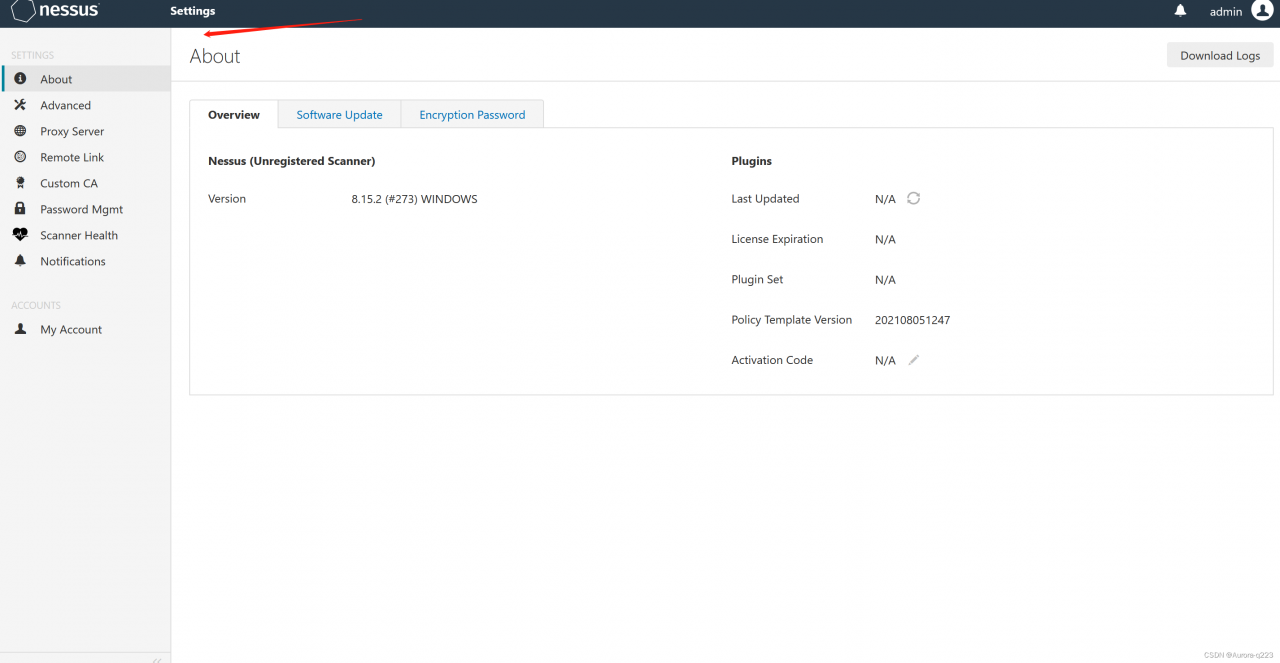Click the Last Updated label
Viewport: 1280px width, 663px height.
coord(765,199)
